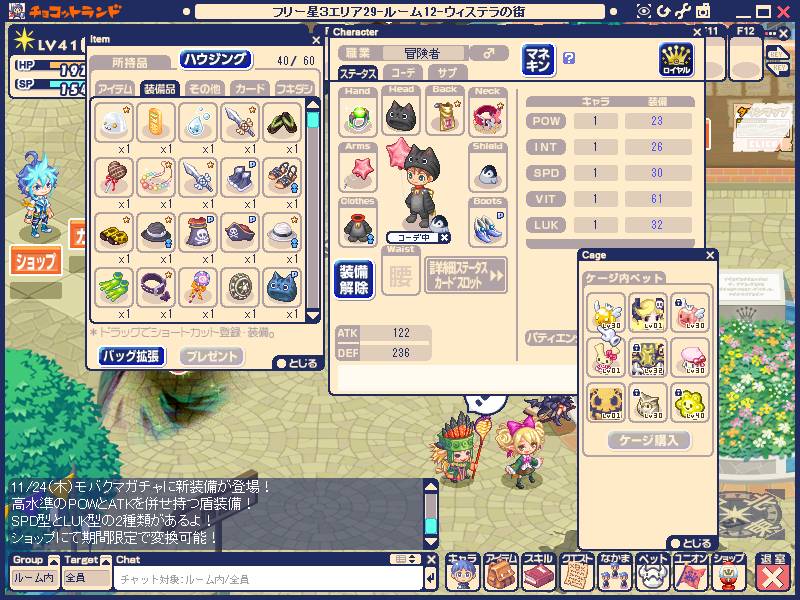Open the キャラ character menu icon
Image resolution: width=800 pixels, height=600 pixels.
click(x=462, y=572)
